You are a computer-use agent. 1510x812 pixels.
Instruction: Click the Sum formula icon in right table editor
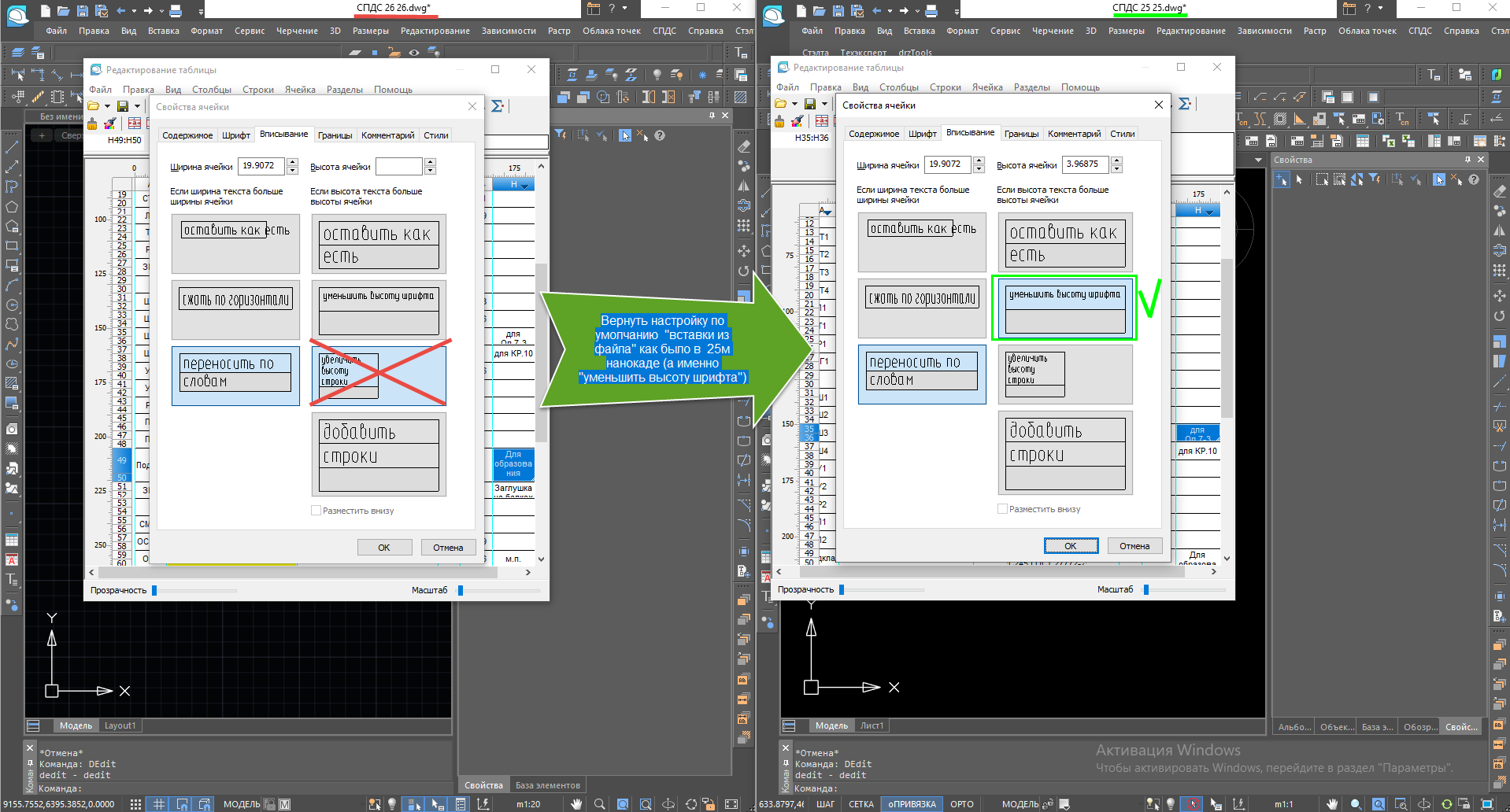1184,104
